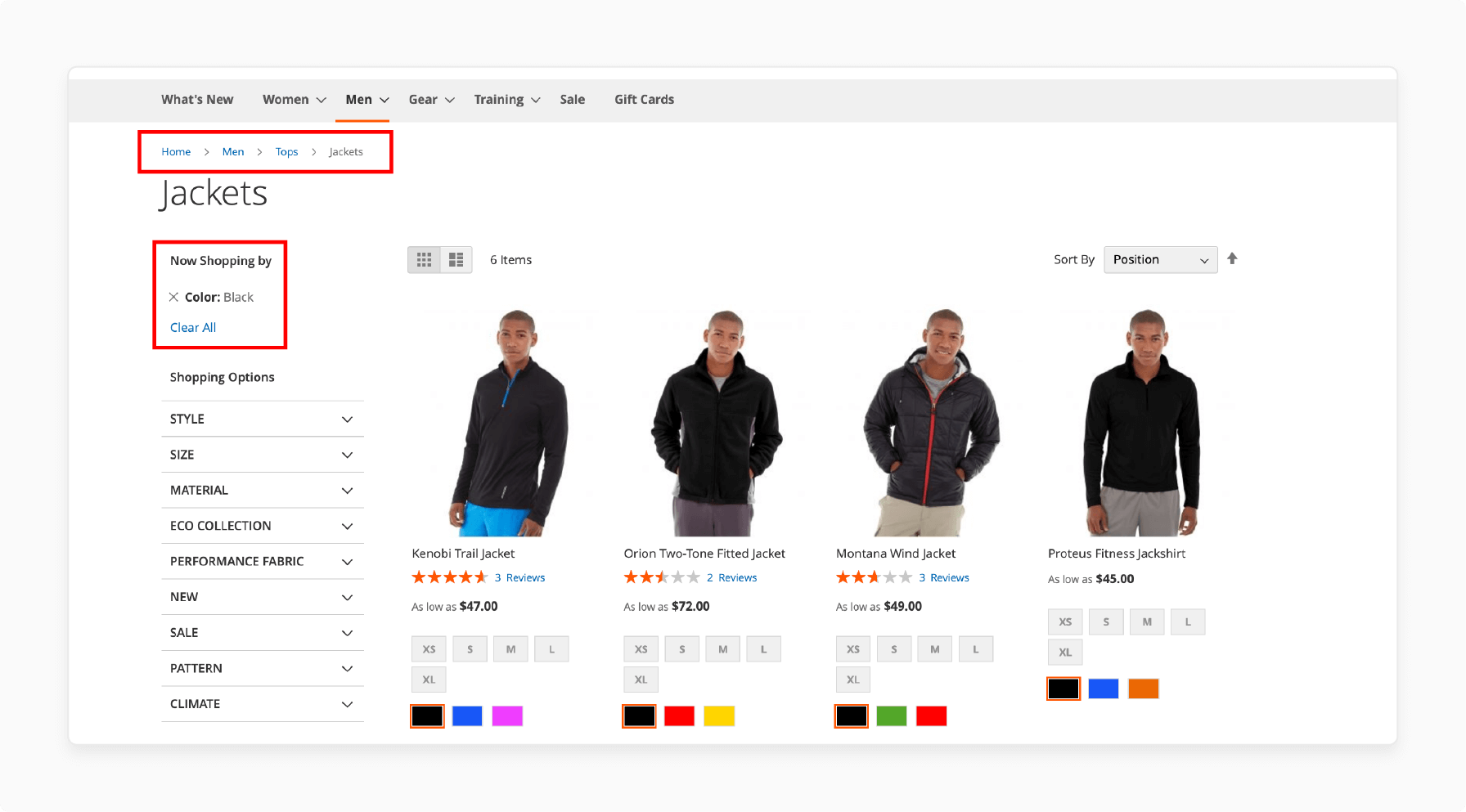Switch to grid view icon

pos(424,260)
